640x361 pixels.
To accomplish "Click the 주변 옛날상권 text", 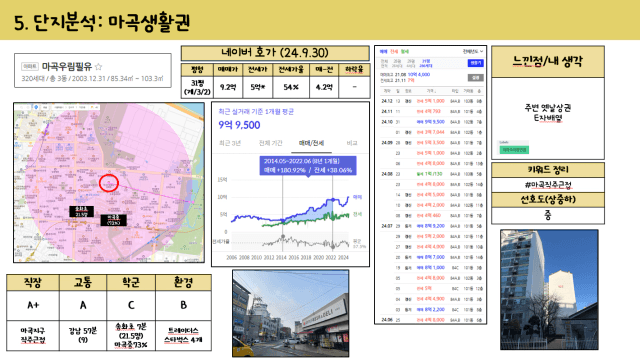I will point(548,108).
